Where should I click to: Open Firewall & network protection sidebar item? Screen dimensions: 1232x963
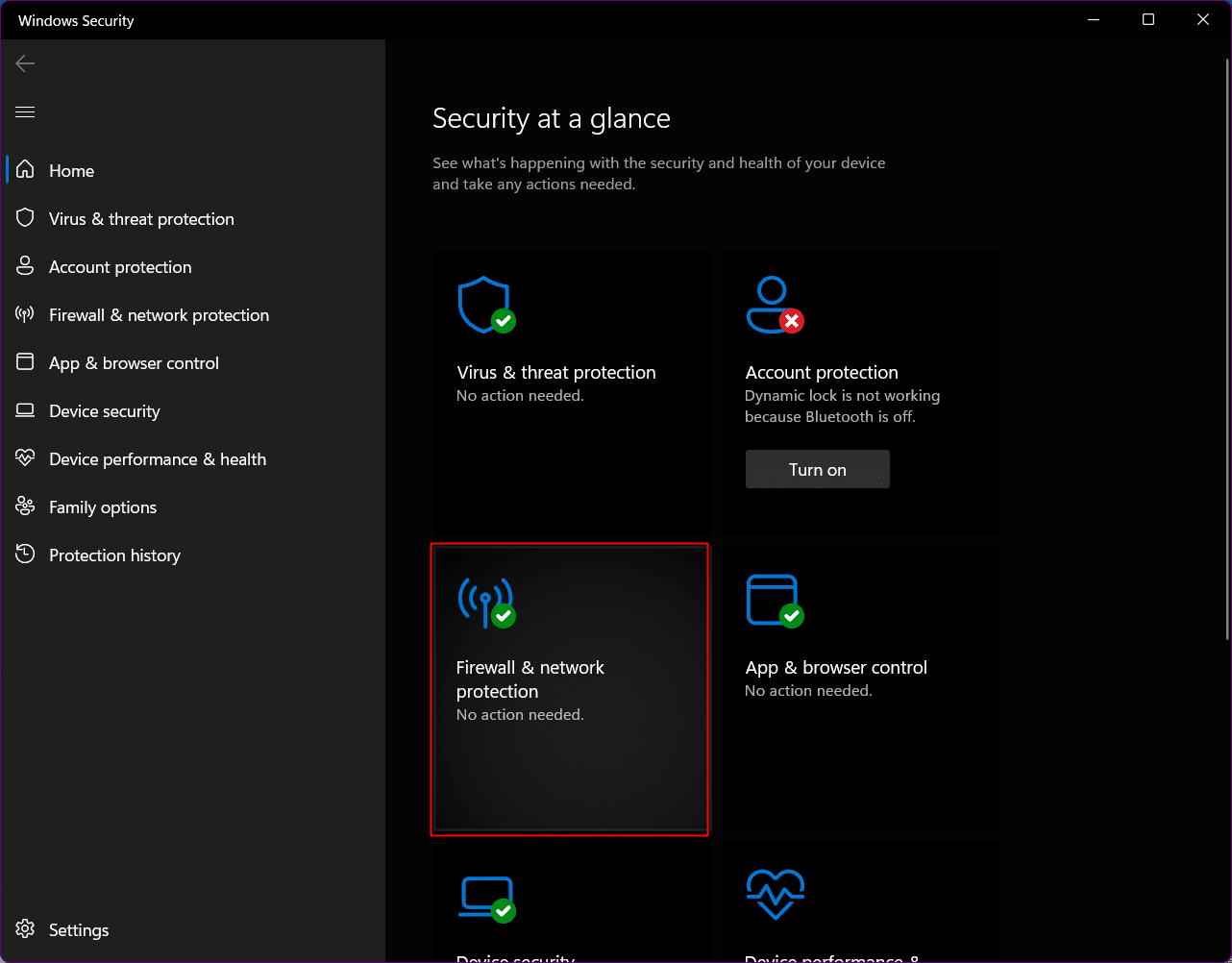coord(192,314)
